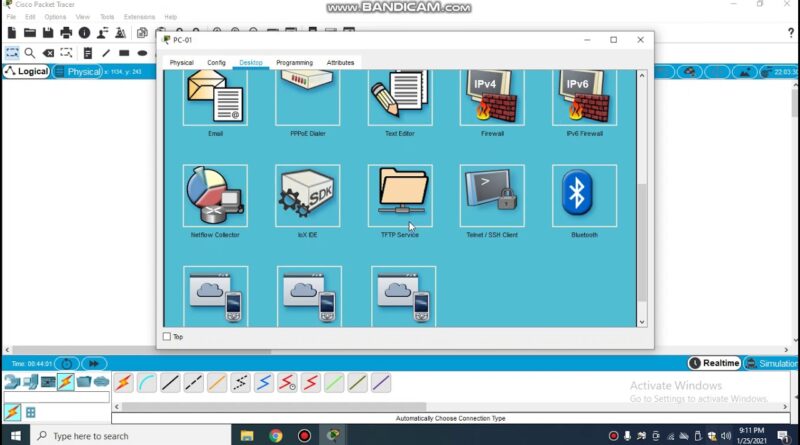Select the Draw Line tool

click(106, 53)
